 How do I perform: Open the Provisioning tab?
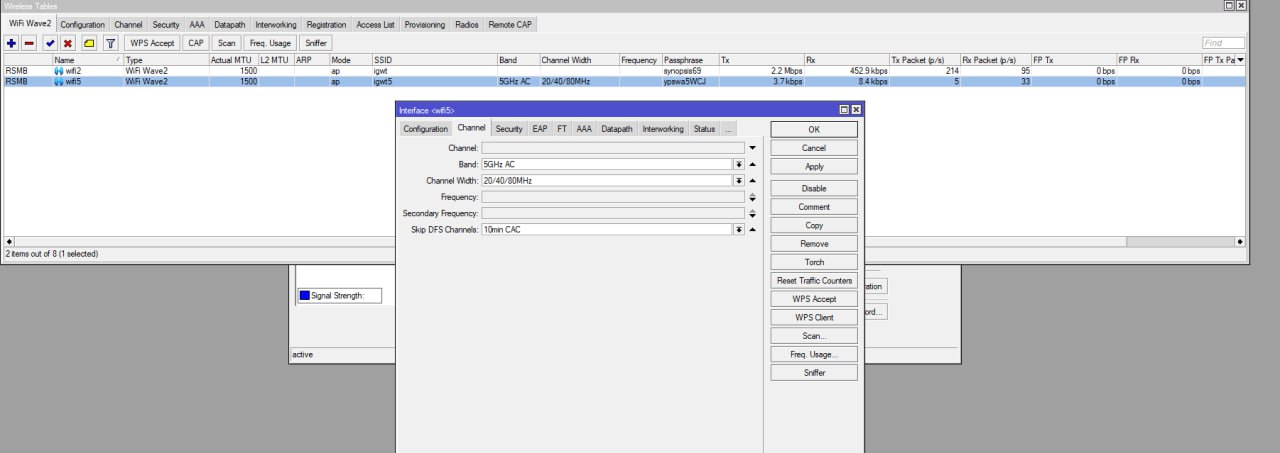point(425,24)
